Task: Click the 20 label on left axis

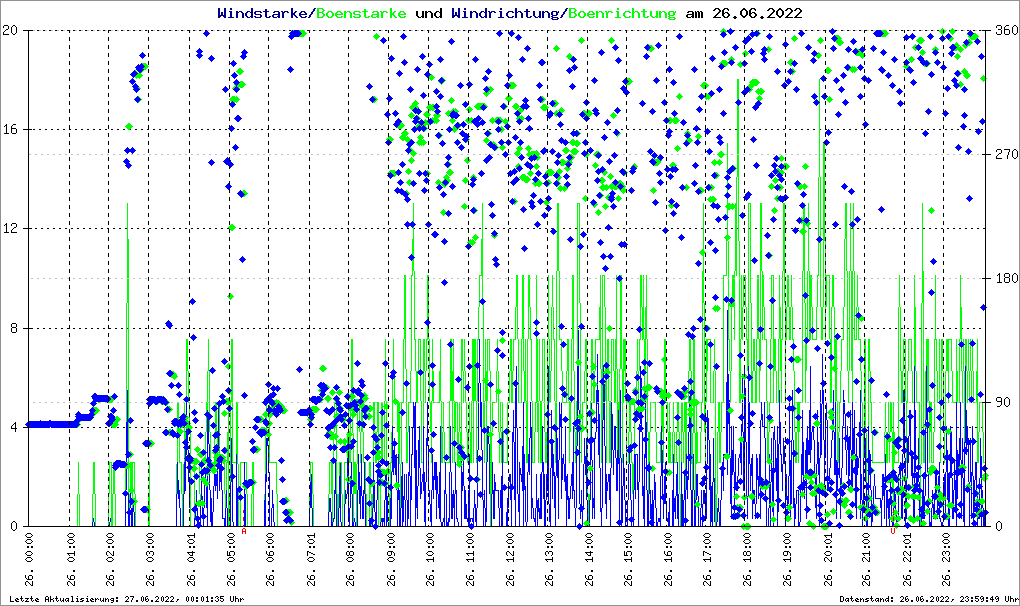Action: pos(12,31)
